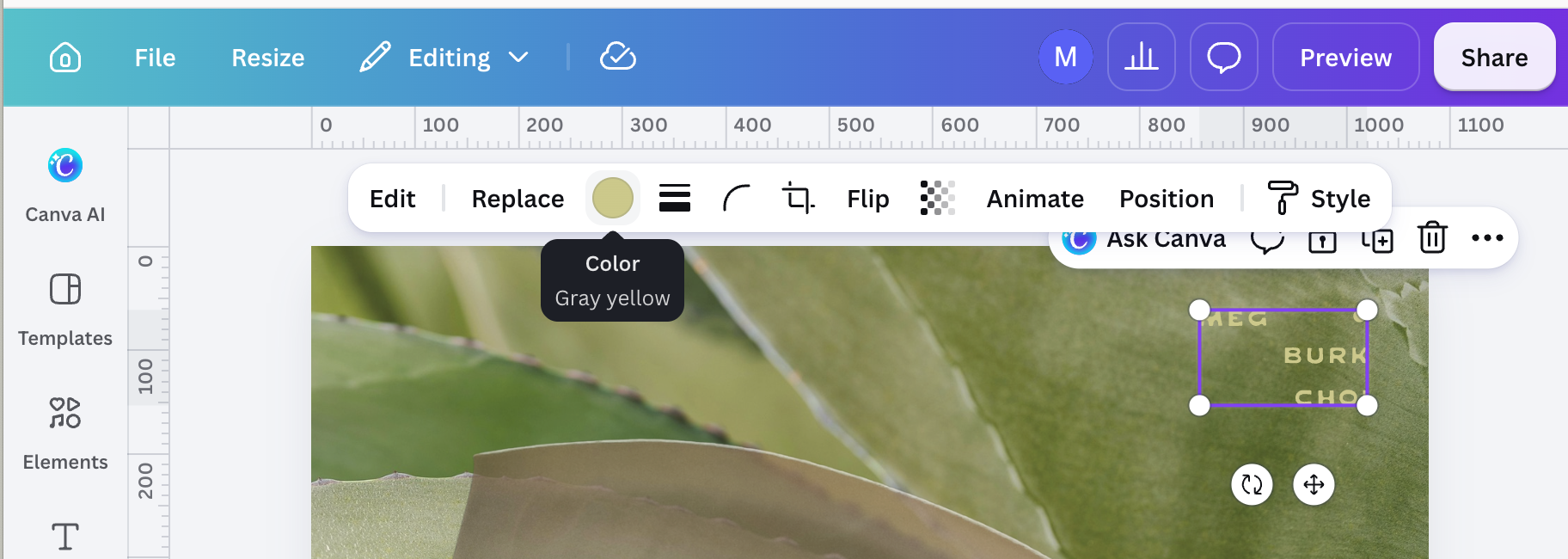Viewport: 1568px width, 559px height.
Task: Open the border weight lines icon
Action: click(675, 198)
